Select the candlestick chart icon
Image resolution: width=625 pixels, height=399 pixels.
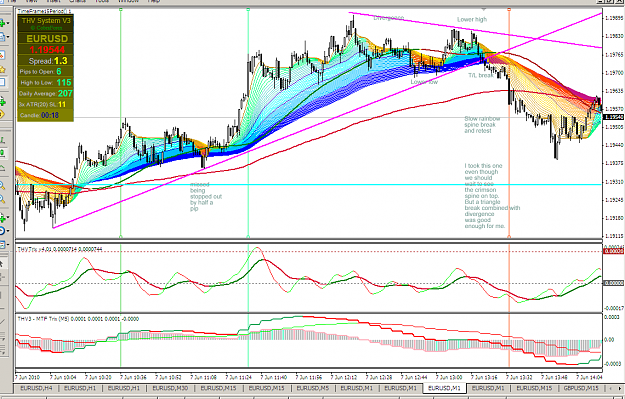(2, 153)
